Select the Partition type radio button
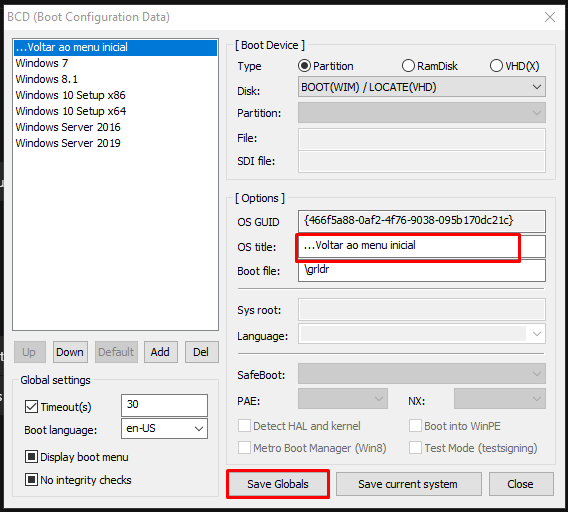Image resolution: width=568 pixels, height=512 pixels. [x=304, y=66]
